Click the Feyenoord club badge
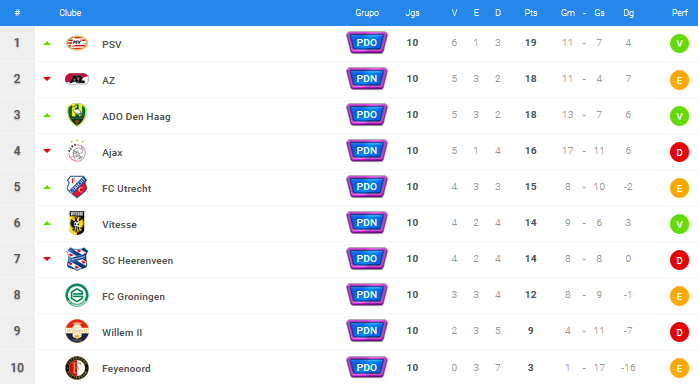This screenshot has height=385, width=698. coord(77,368)
